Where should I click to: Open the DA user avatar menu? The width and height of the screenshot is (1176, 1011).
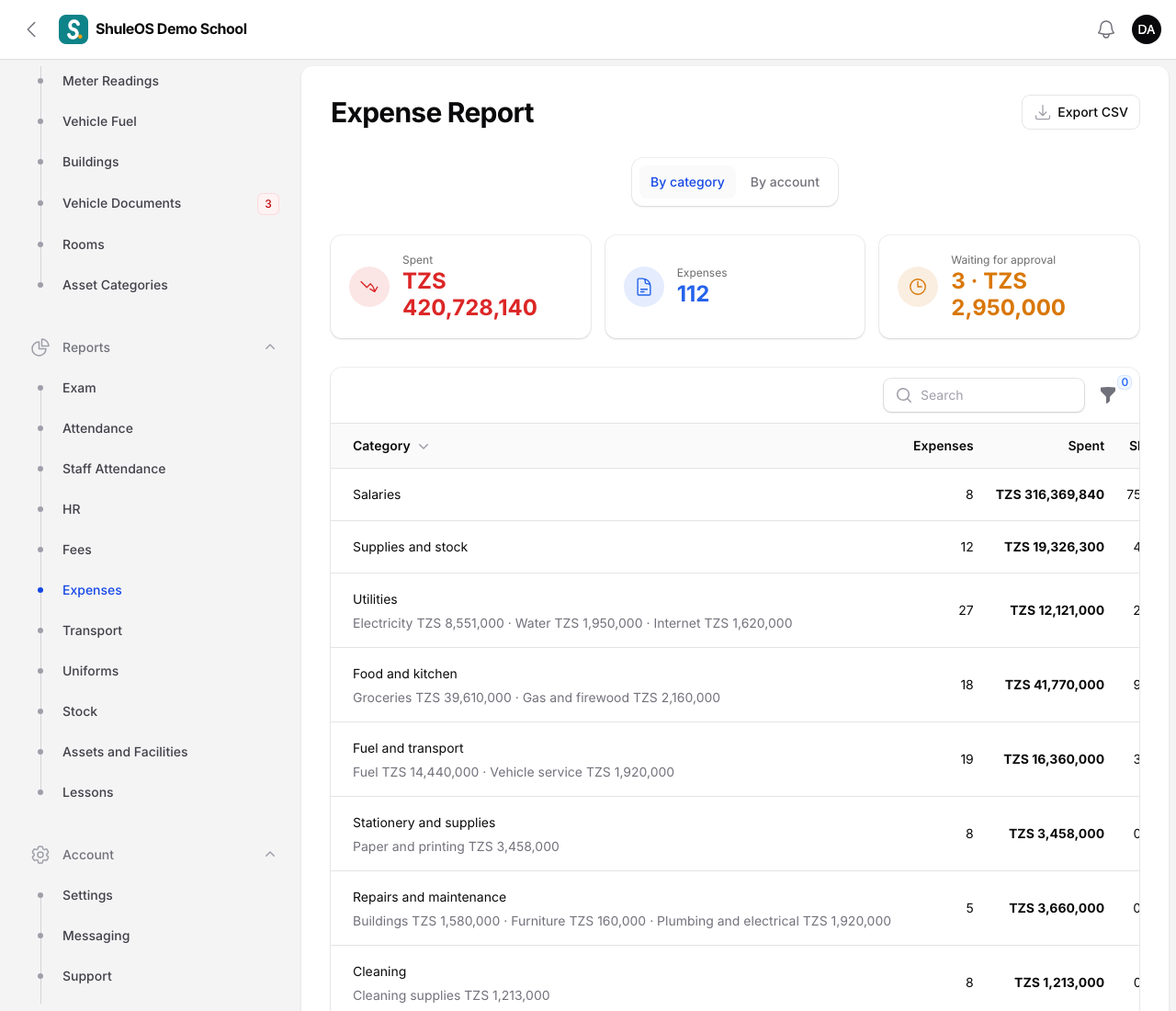click(x=1147, y=29)
